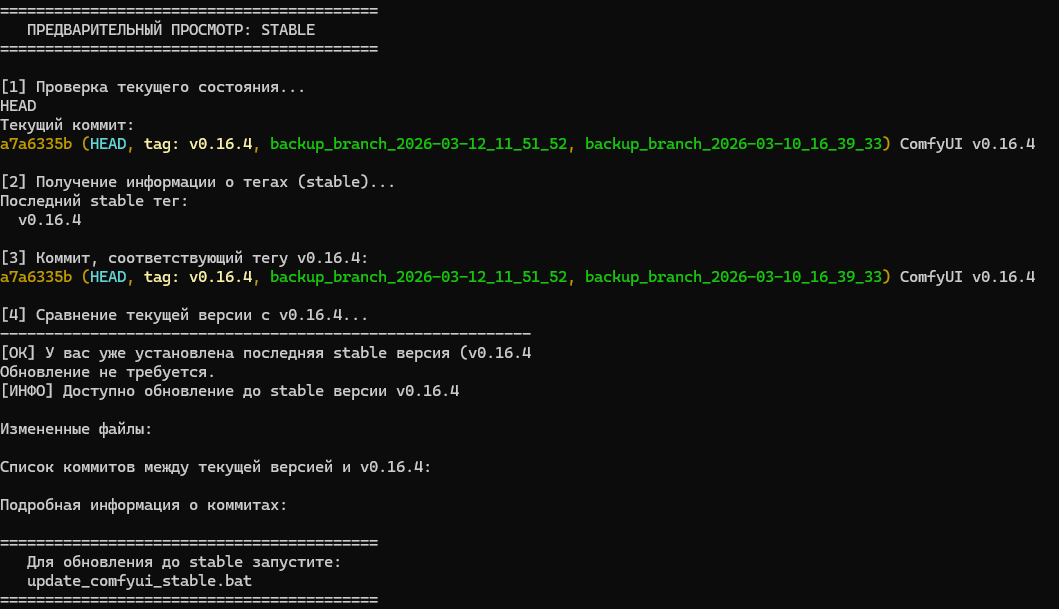Click the v0.16.4 under 'Последний stable тег'
Viewport: 1059px width, 609px height.
click(49, 220)
